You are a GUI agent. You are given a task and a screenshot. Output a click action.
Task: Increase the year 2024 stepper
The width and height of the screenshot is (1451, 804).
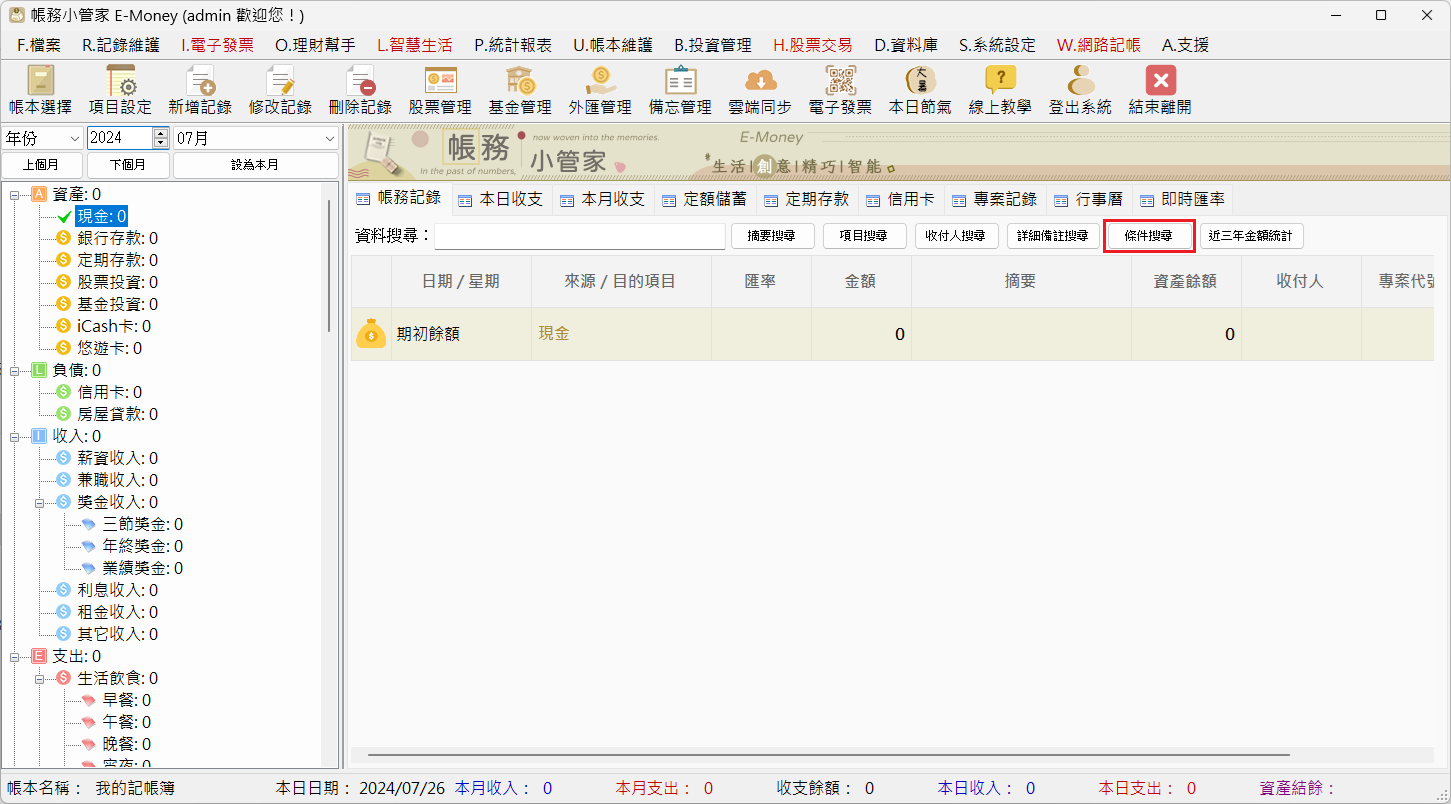point(161,133)
